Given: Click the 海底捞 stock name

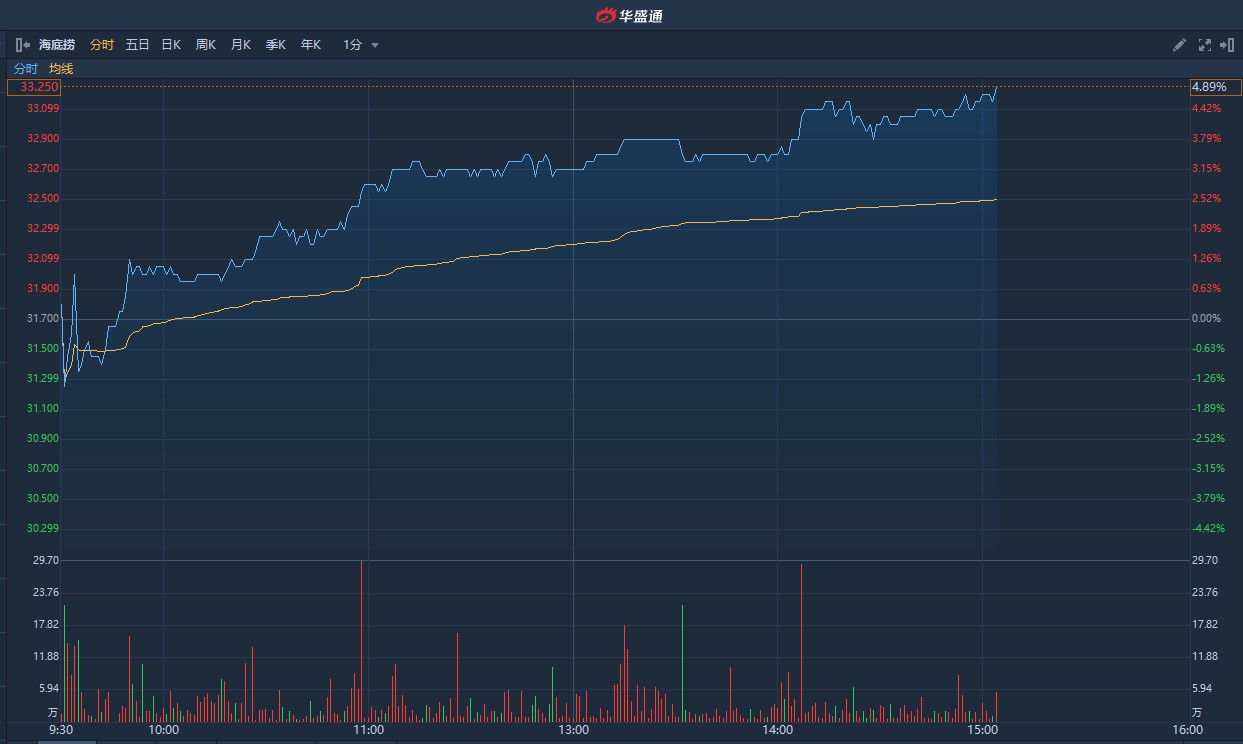Looking at the screenshot, I should pos(57,45).
